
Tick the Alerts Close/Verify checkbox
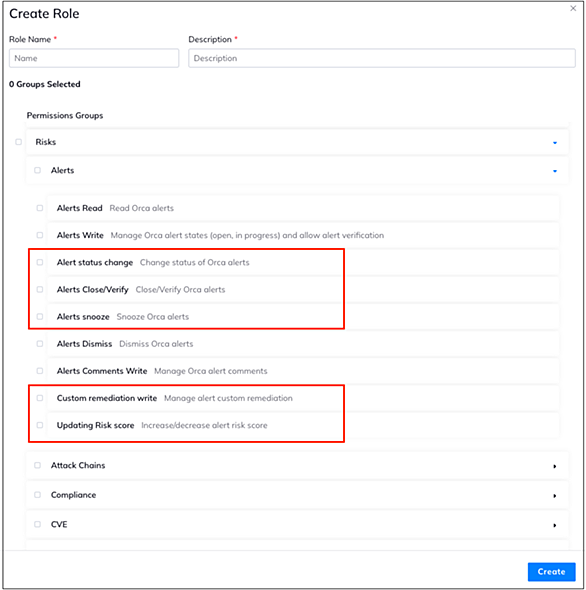coord(40,289)
